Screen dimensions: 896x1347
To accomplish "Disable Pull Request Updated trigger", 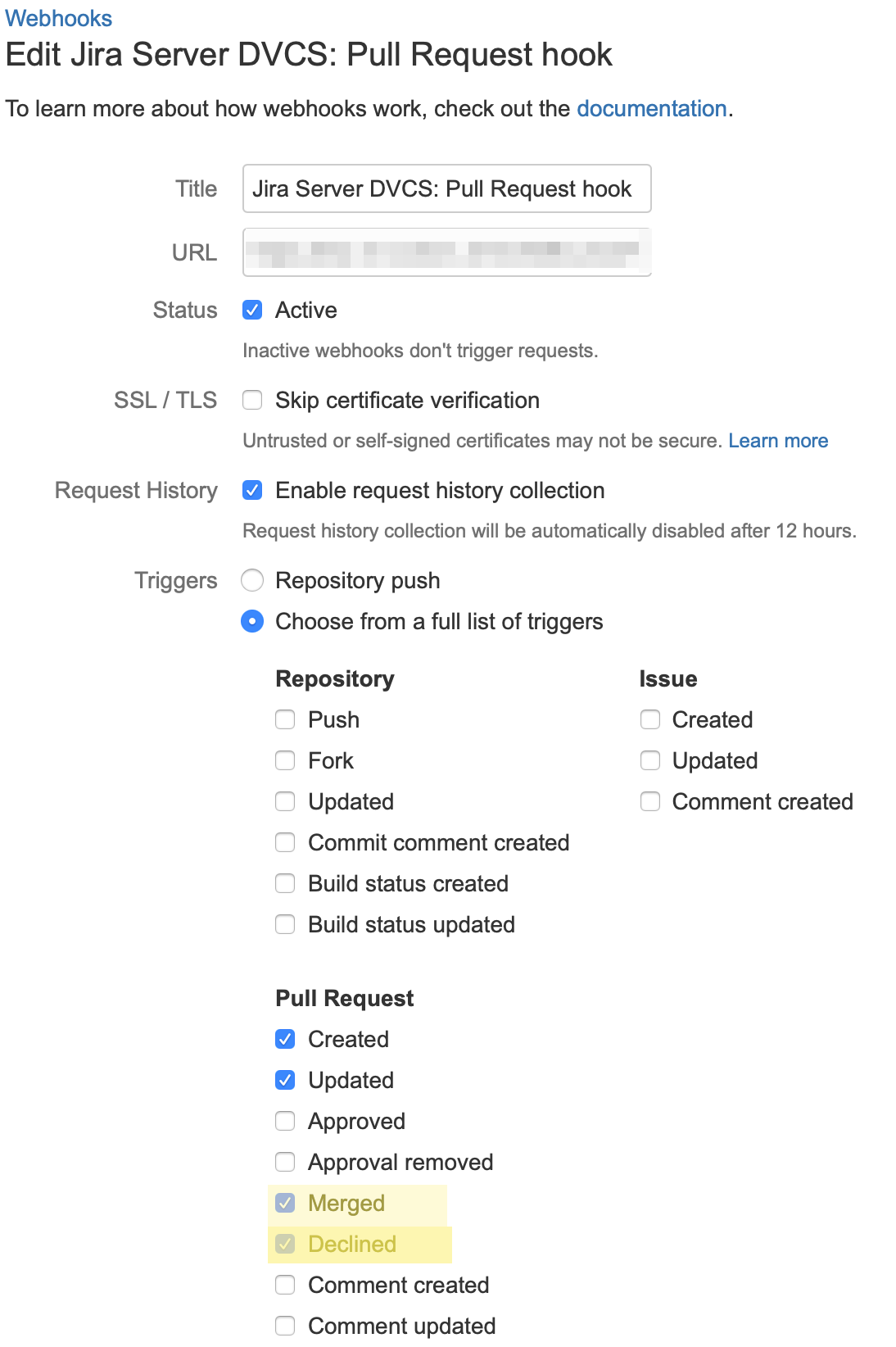I will click(x=284, y=1080).
